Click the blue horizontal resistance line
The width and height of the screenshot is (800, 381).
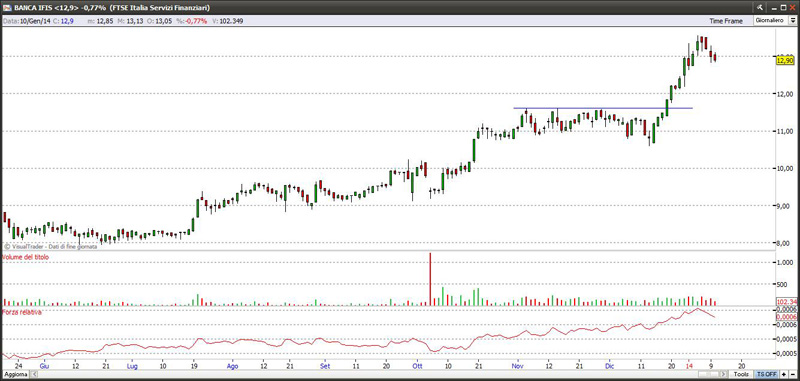point(603,108)
